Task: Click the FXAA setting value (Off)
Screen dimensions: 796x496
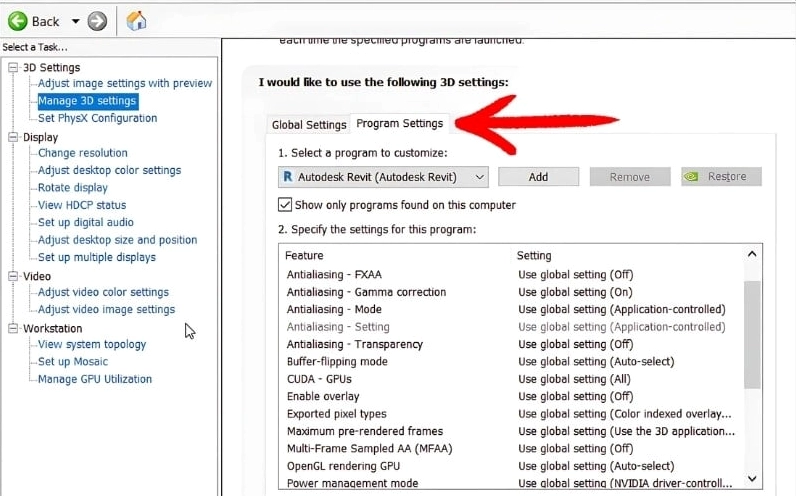Action: [575, 275]
